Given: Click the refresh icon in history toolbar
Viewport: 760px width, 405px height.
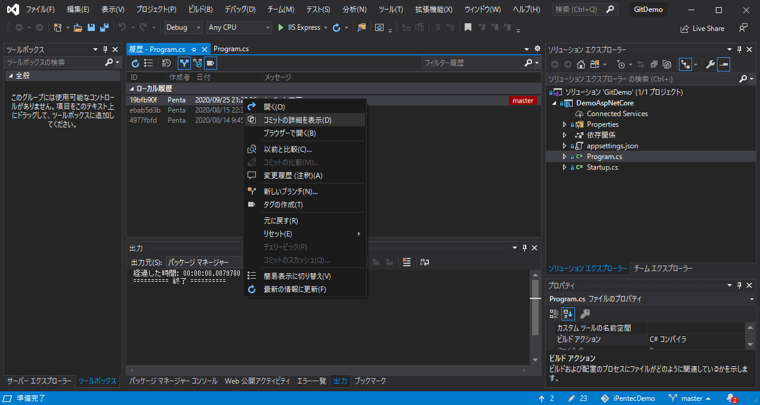Looking at the screenshot, I should click(x=136, y=63).
